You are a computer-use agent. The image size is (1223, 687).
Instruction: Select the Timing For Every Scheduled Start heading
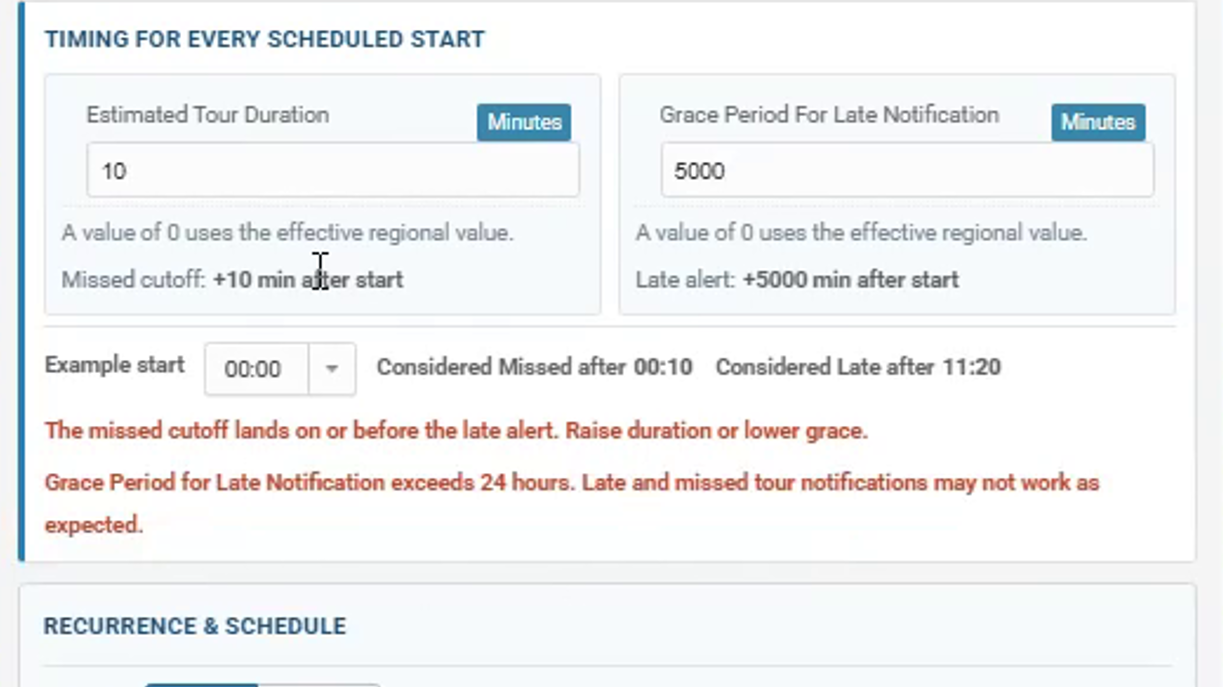(x=265, y=39)
